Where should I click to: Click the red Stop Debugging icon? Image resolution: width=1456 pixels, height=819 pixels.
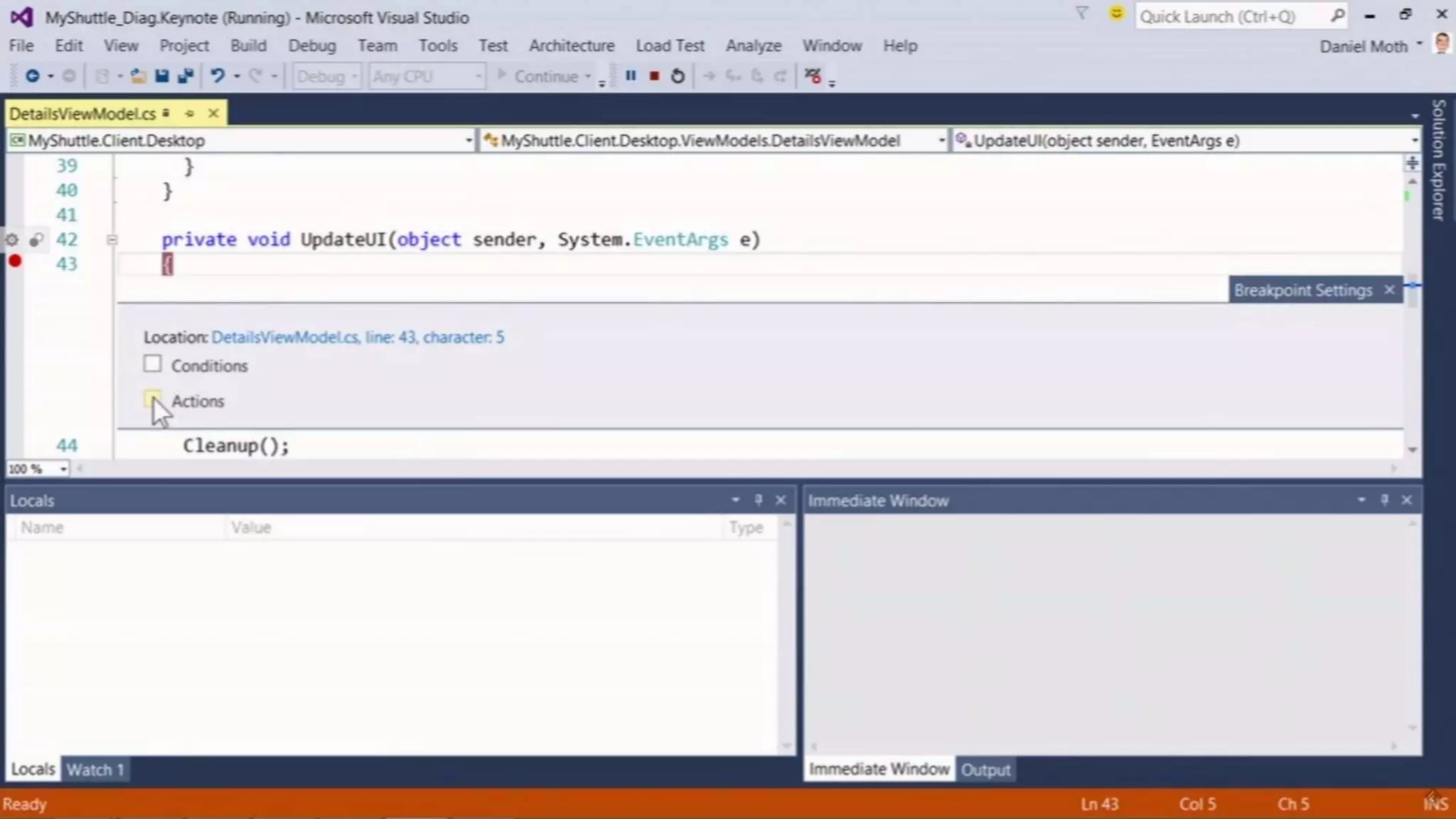tap(654, 75)
